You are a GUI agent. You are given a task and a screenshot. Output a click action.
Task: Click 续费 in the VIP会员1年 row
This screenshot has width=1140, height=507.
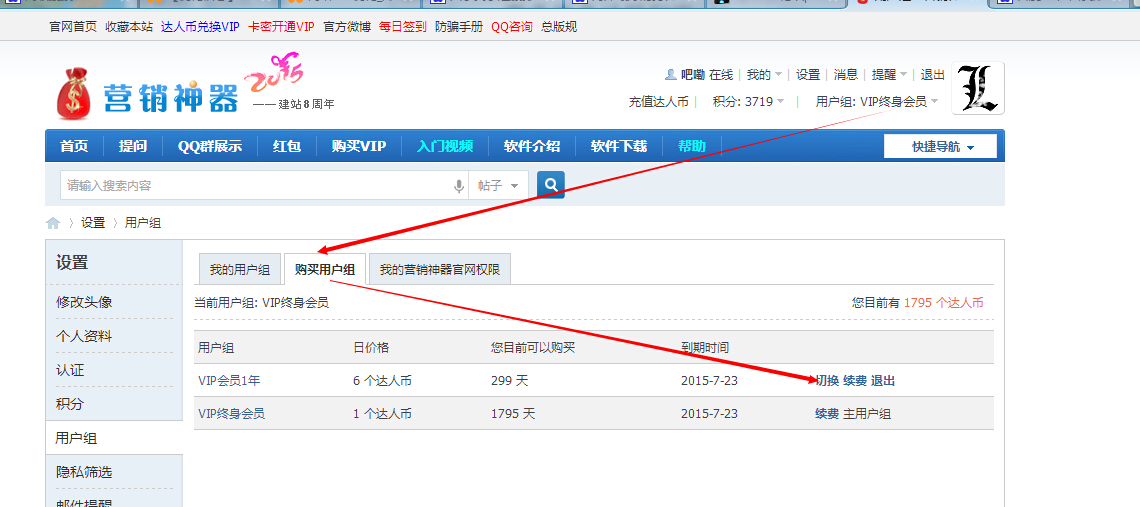click(855, 380)
